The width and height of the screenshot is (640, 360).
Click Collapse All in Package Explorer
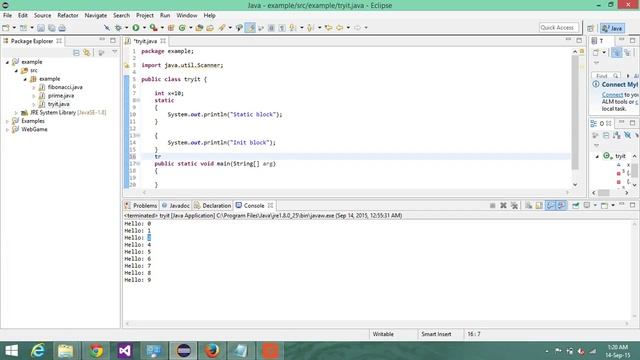pos(76,53)
